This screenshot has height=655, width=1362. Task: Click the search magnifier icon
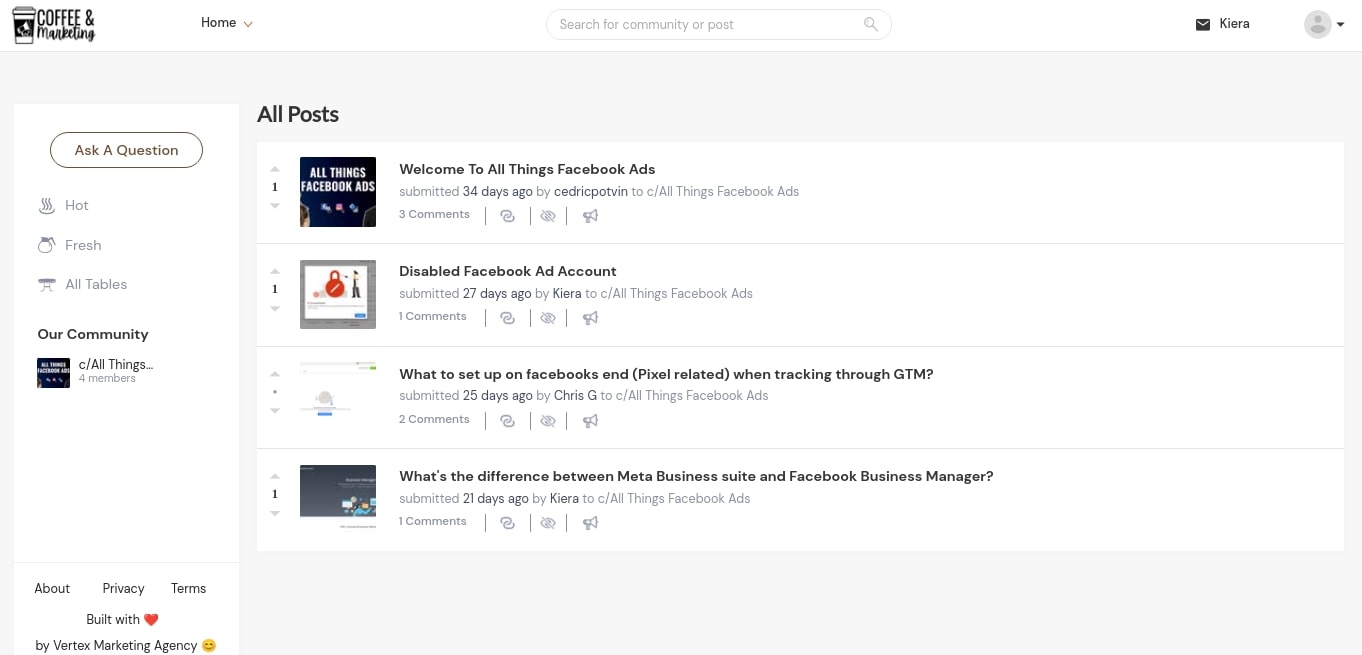click(871, 24)
